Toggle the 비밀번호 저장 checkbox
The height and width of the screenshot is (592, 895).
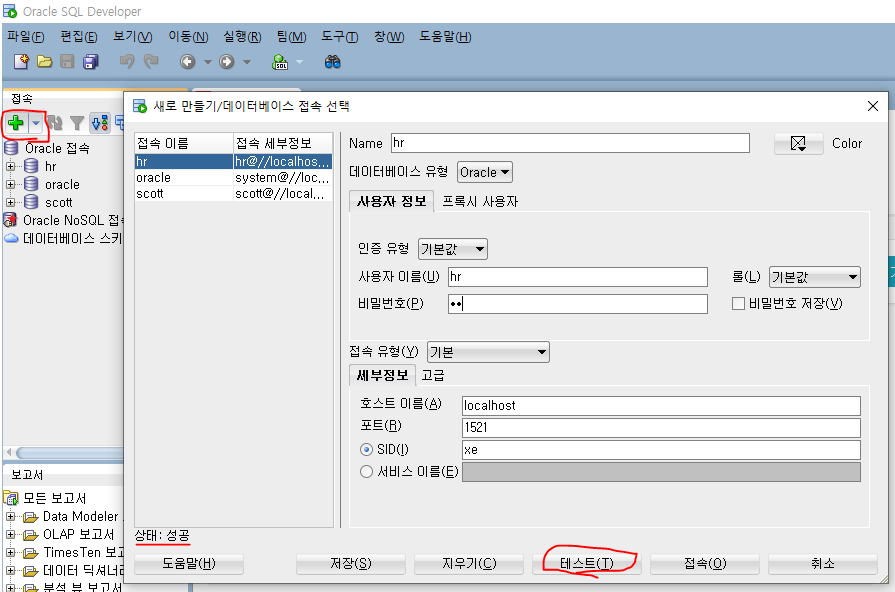click(x=738, y=304)
